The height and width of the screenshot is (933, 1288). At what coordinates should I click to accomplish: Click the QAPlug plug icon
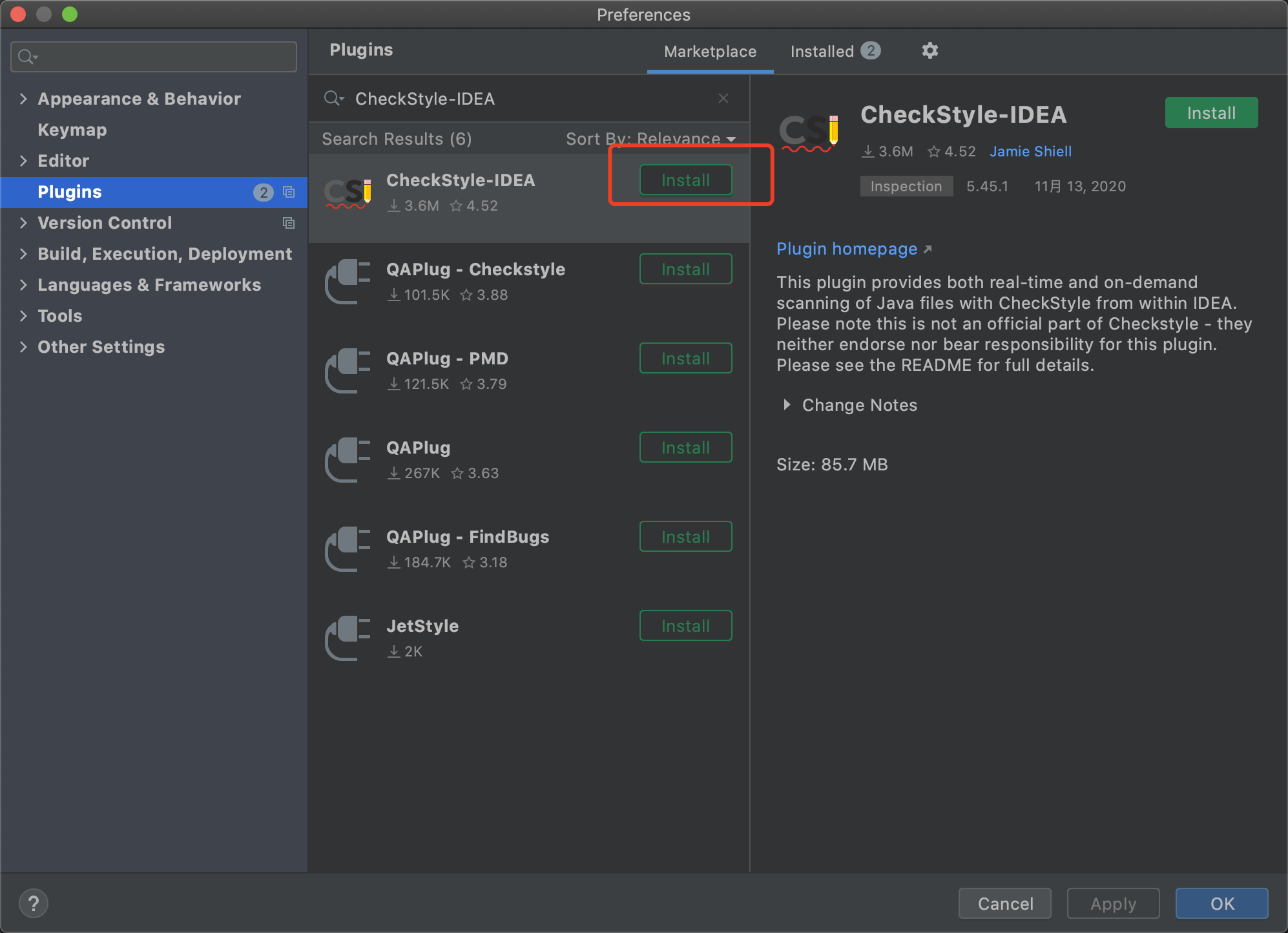tap(348, 460)
